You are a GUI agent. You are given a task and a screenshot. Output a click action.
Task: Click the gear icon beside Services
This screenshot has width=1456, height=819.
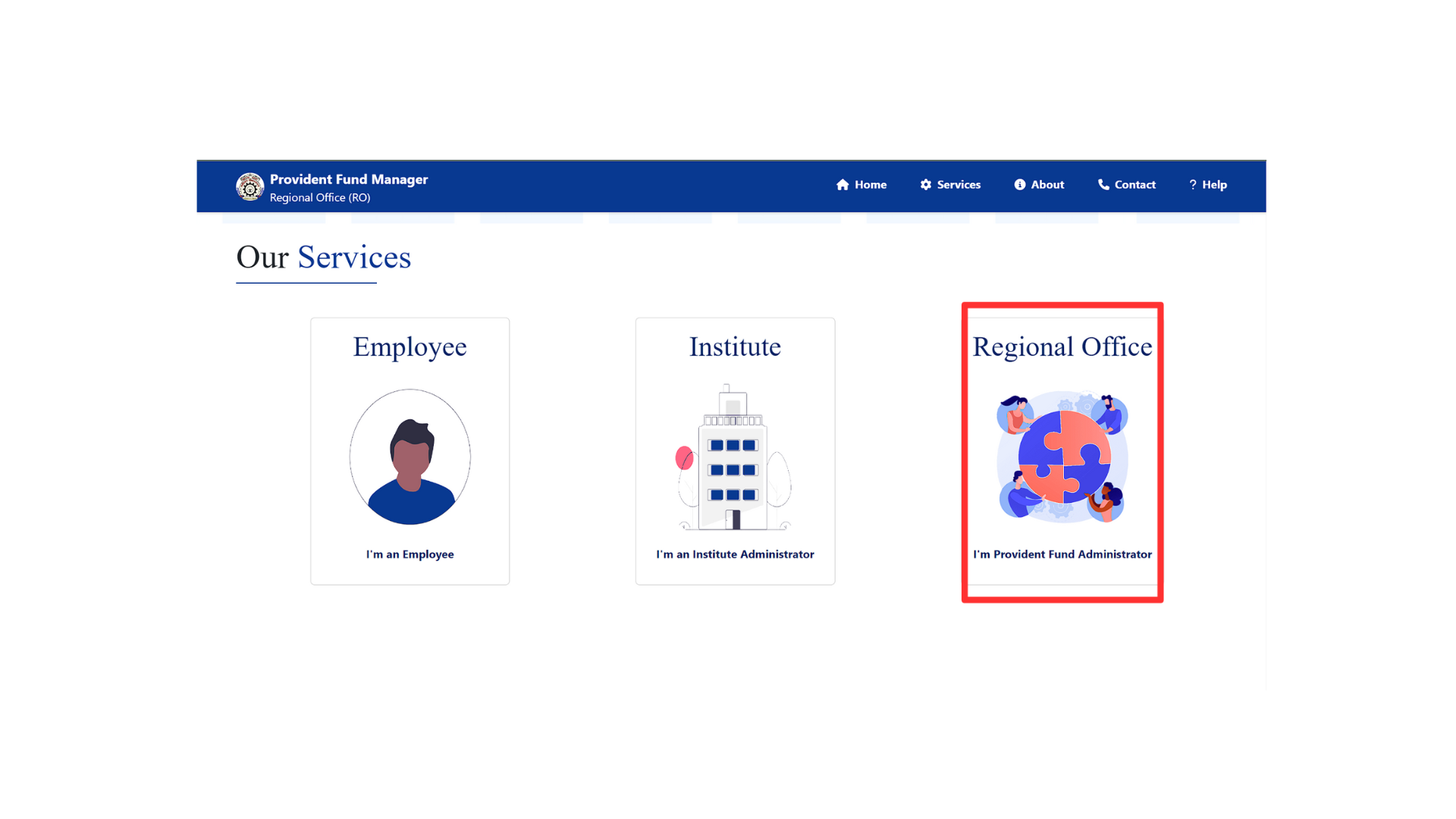click(x=926, y=185)
